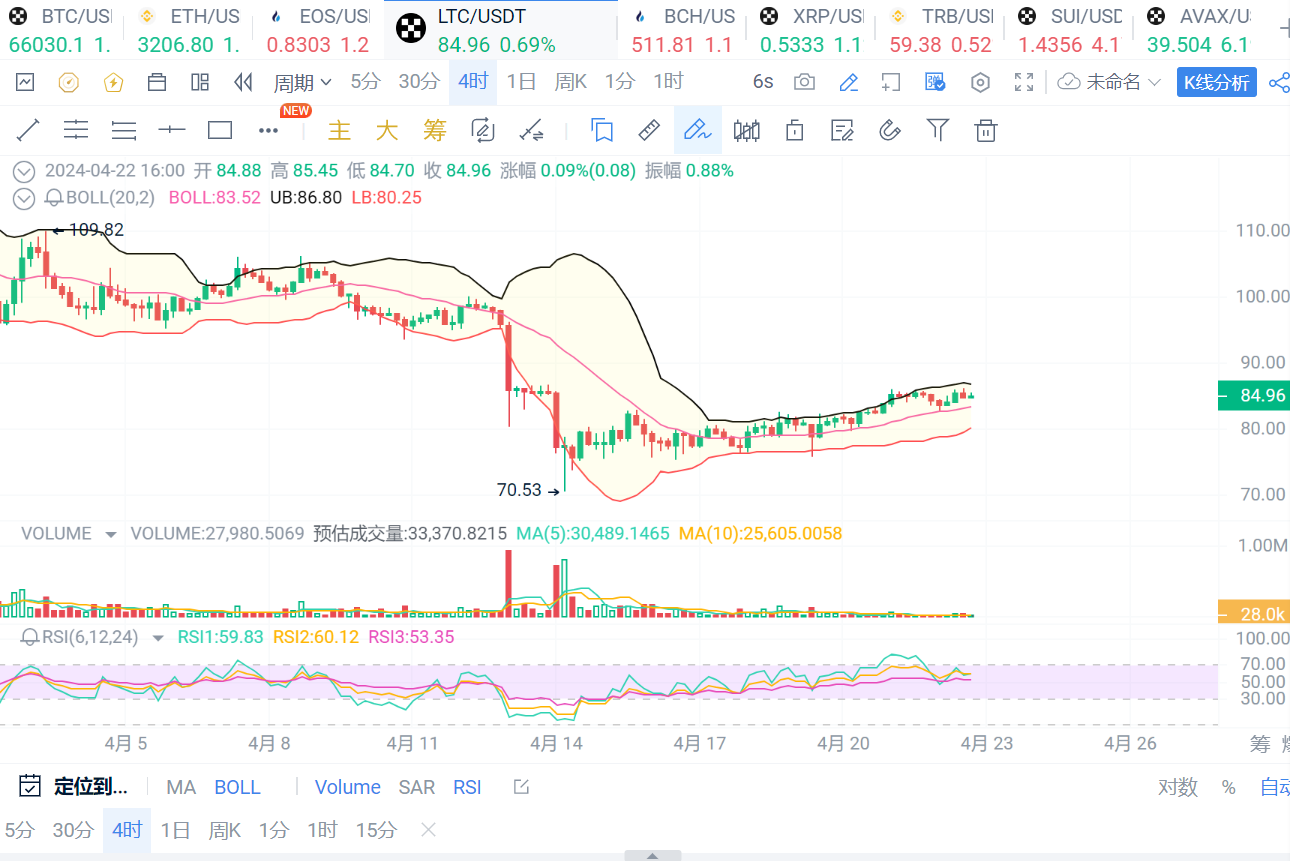Open the indicator edit icon beside RSI
This screenshot has height=861, width=1290.
pyautogui.click(x=521, y=787)
